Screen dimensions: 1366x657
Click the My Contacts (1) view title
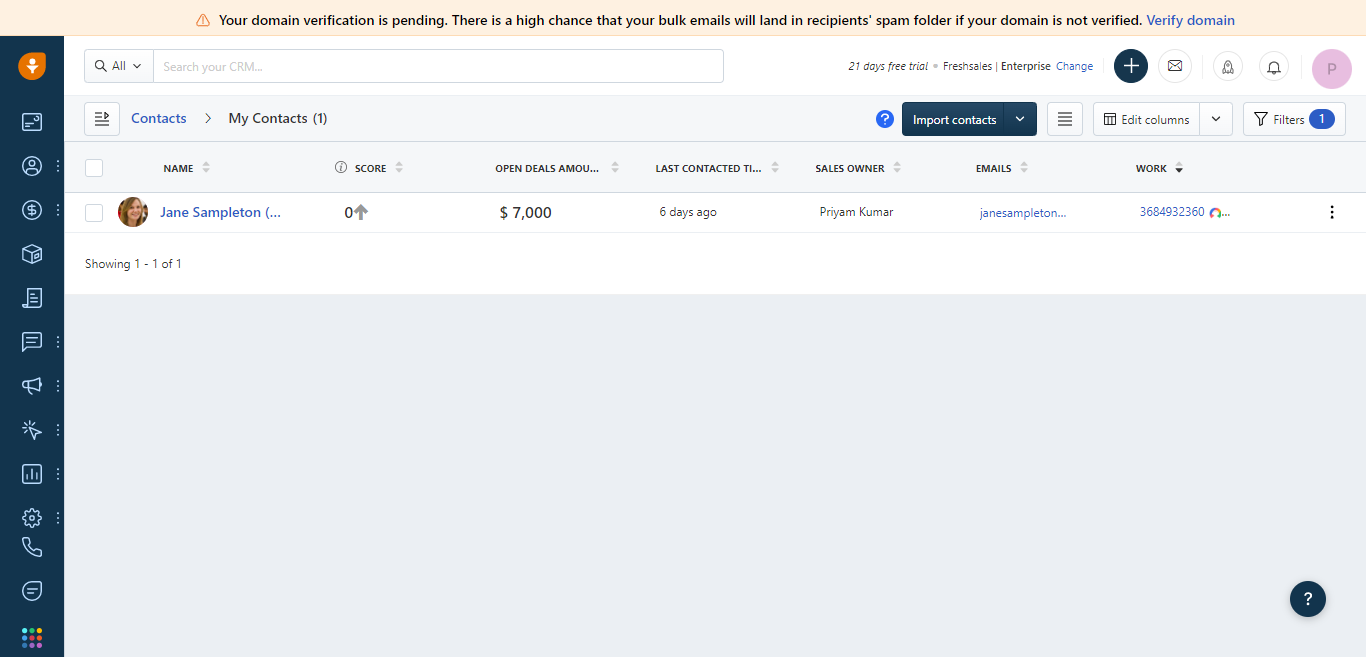[x=278, y=118]
